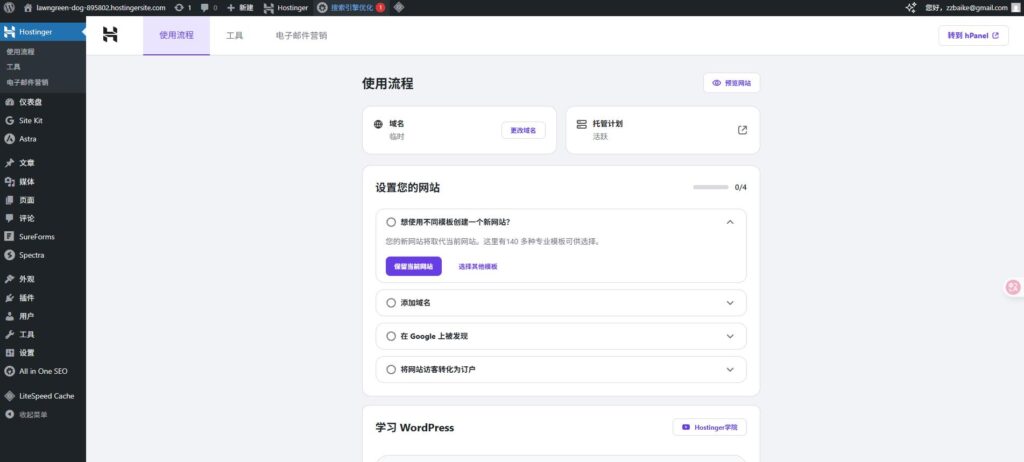
Task: Switch to 使用流程 tab
Action: coord(176,35)
